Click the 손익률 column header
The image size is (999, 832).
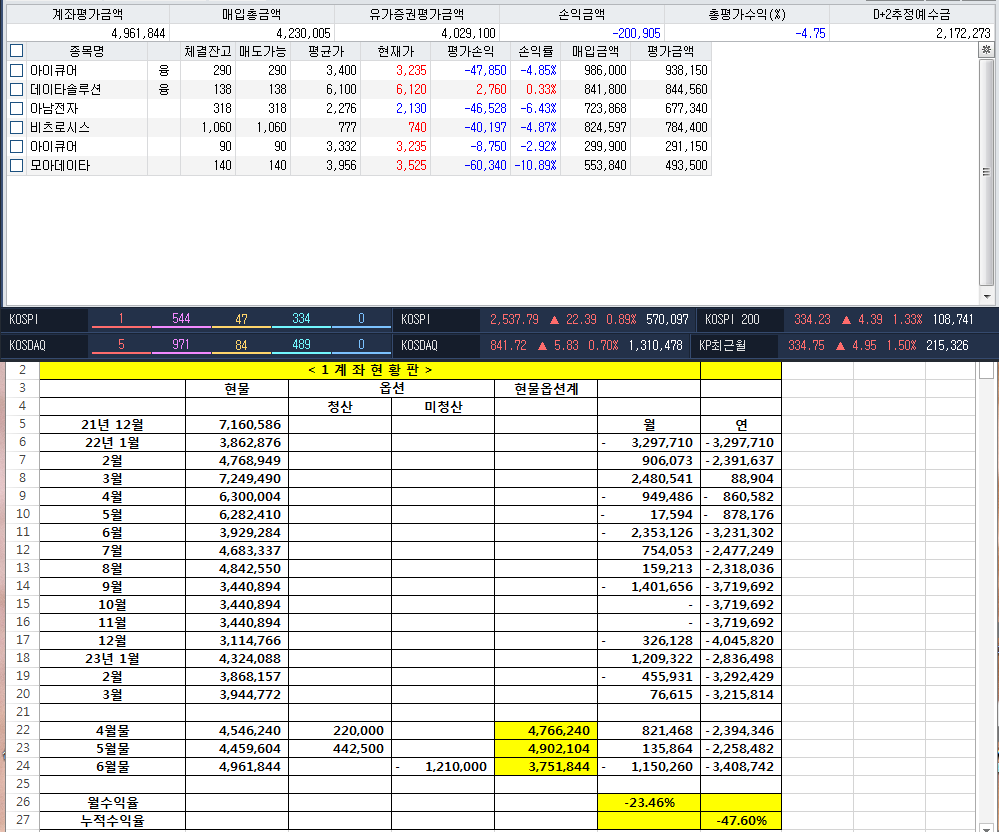click(x=535, y=51)
